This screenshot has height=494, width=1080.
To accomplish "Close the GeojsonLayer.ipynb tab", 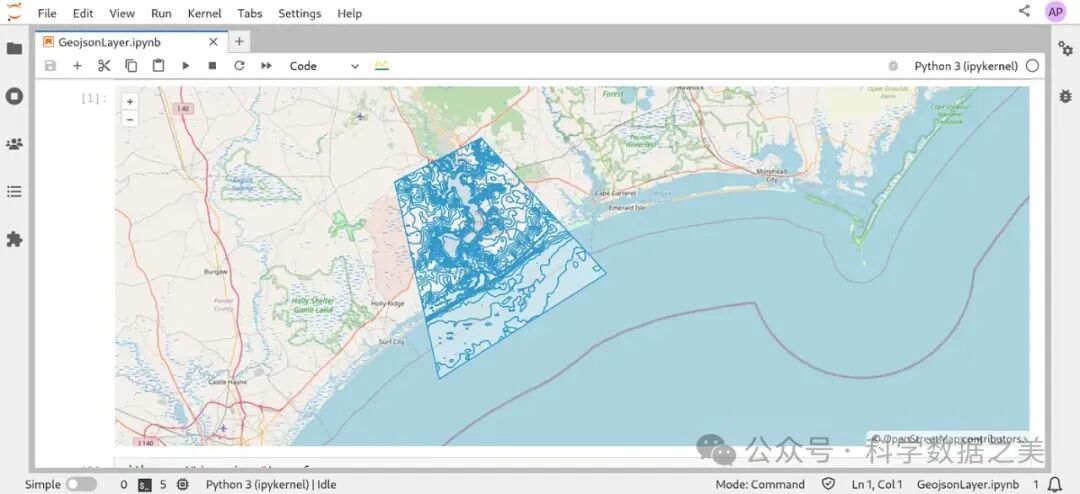I will [x=213, y=42].
